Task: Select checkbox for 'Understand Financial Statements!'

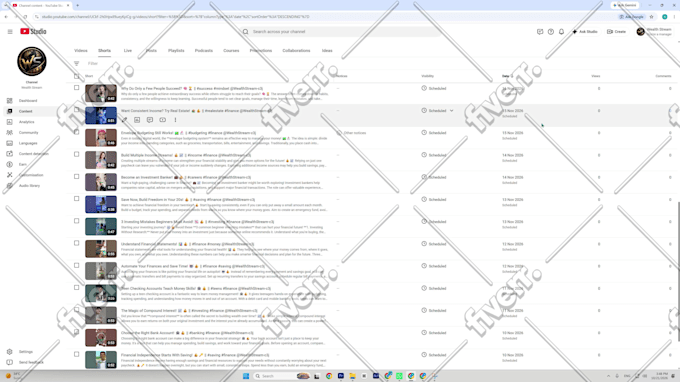Action: click(77, 243)
